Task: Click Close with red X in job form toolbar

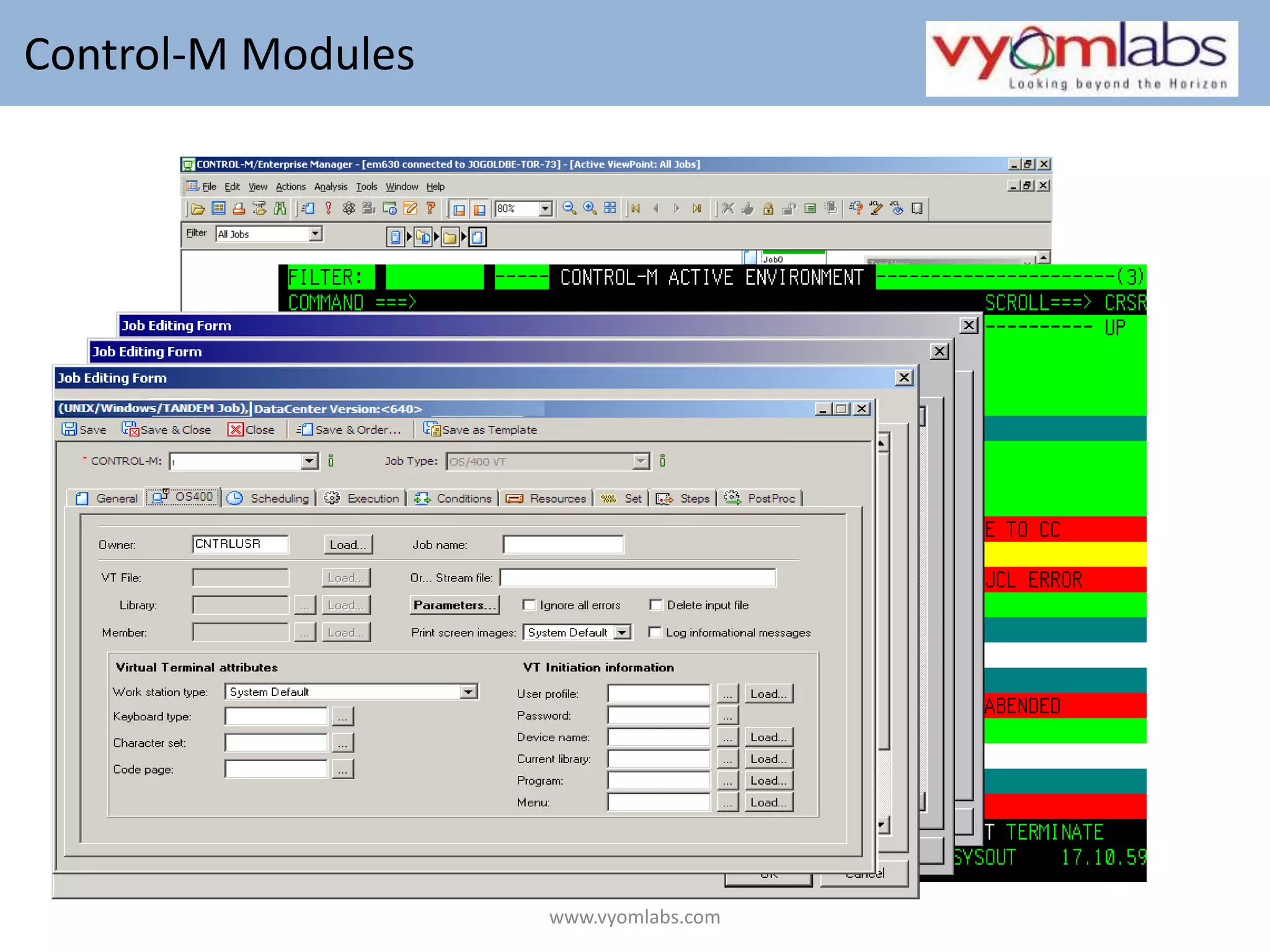Action: pos(251,430)
